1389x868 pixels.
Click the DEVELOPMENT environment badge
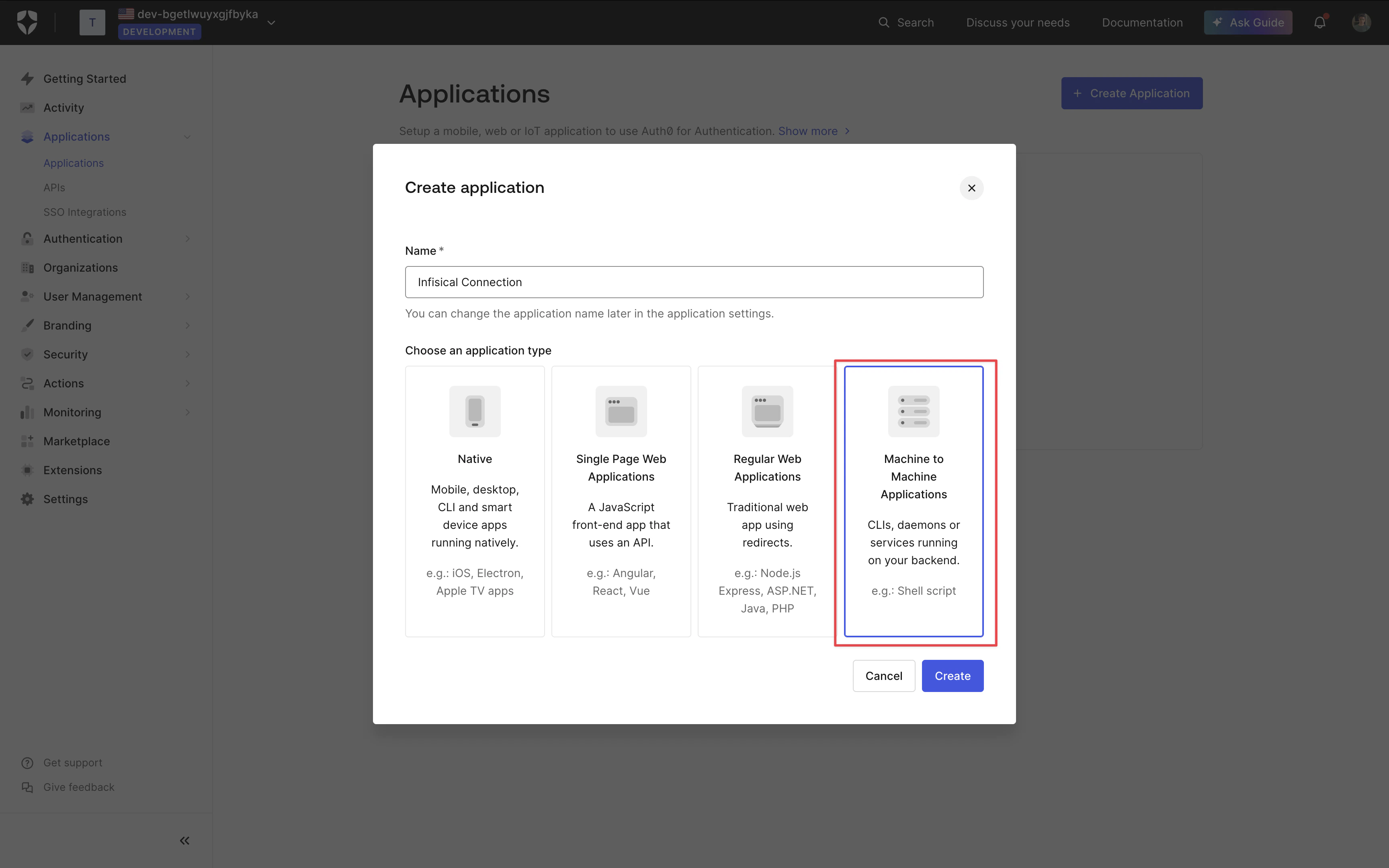pyautogui.click(x=160, y=32)
